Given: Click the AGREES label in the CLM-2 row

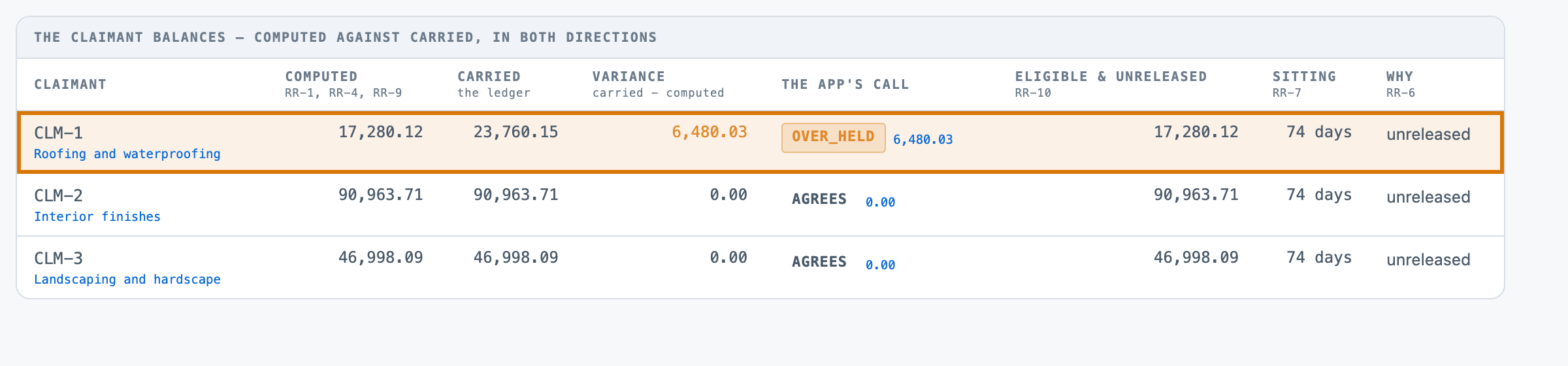Looking at the screenshot, I should coord(819,199).
